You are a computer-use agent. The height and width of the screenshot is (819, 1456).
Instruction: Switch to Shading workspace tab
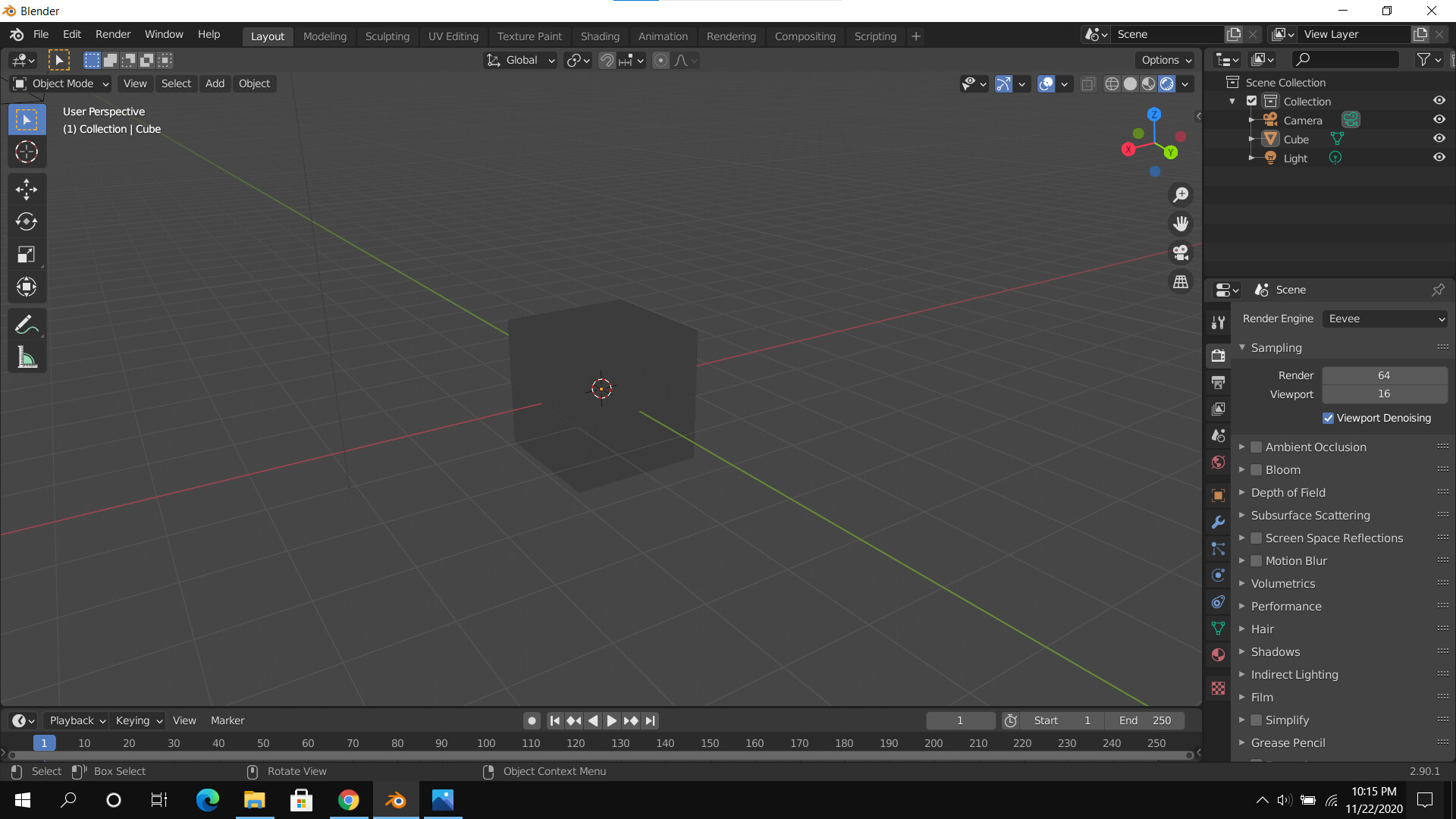click(600, 36)
